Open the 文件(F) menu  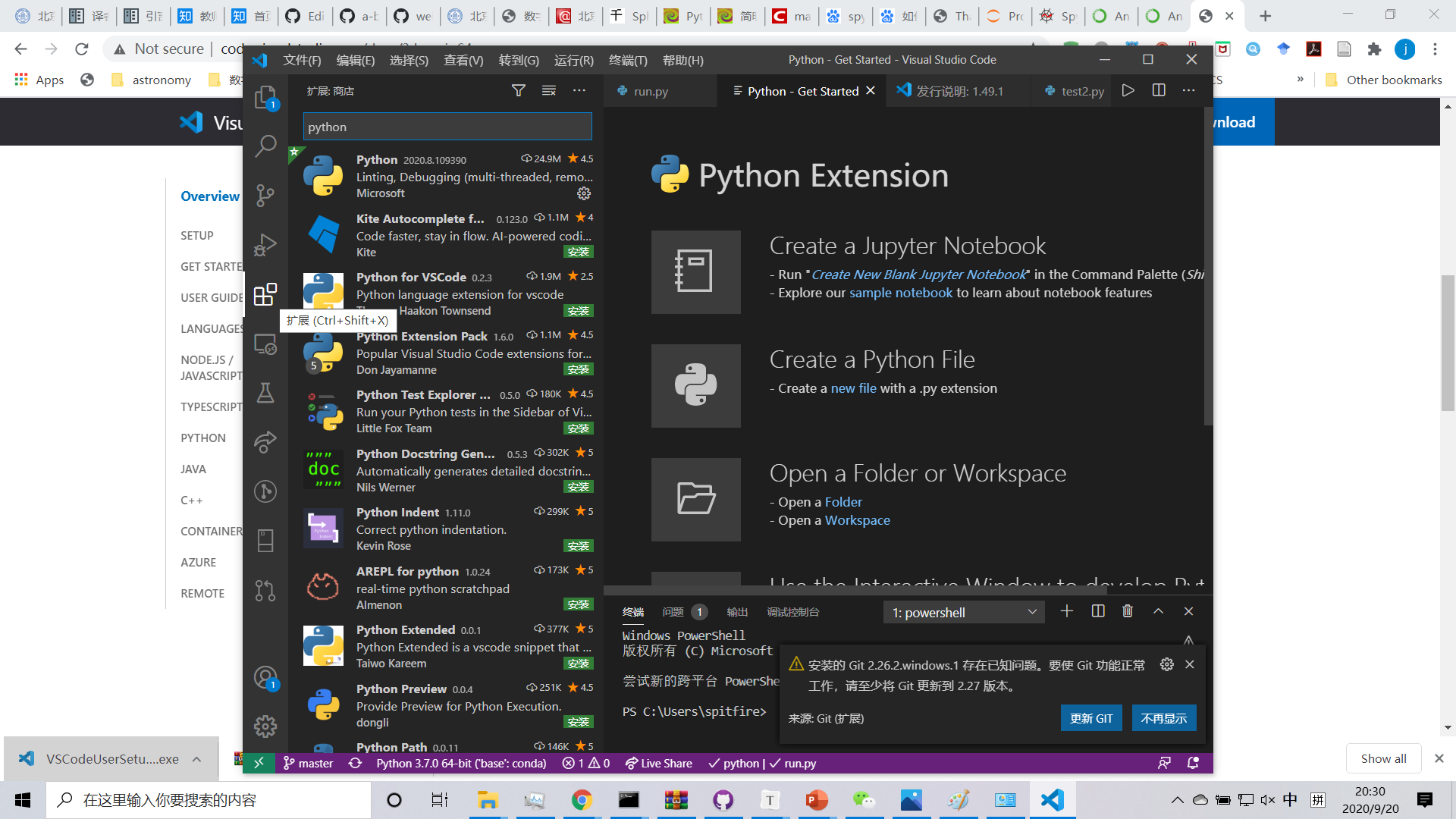pyautogui.click(x=302, y=60)
